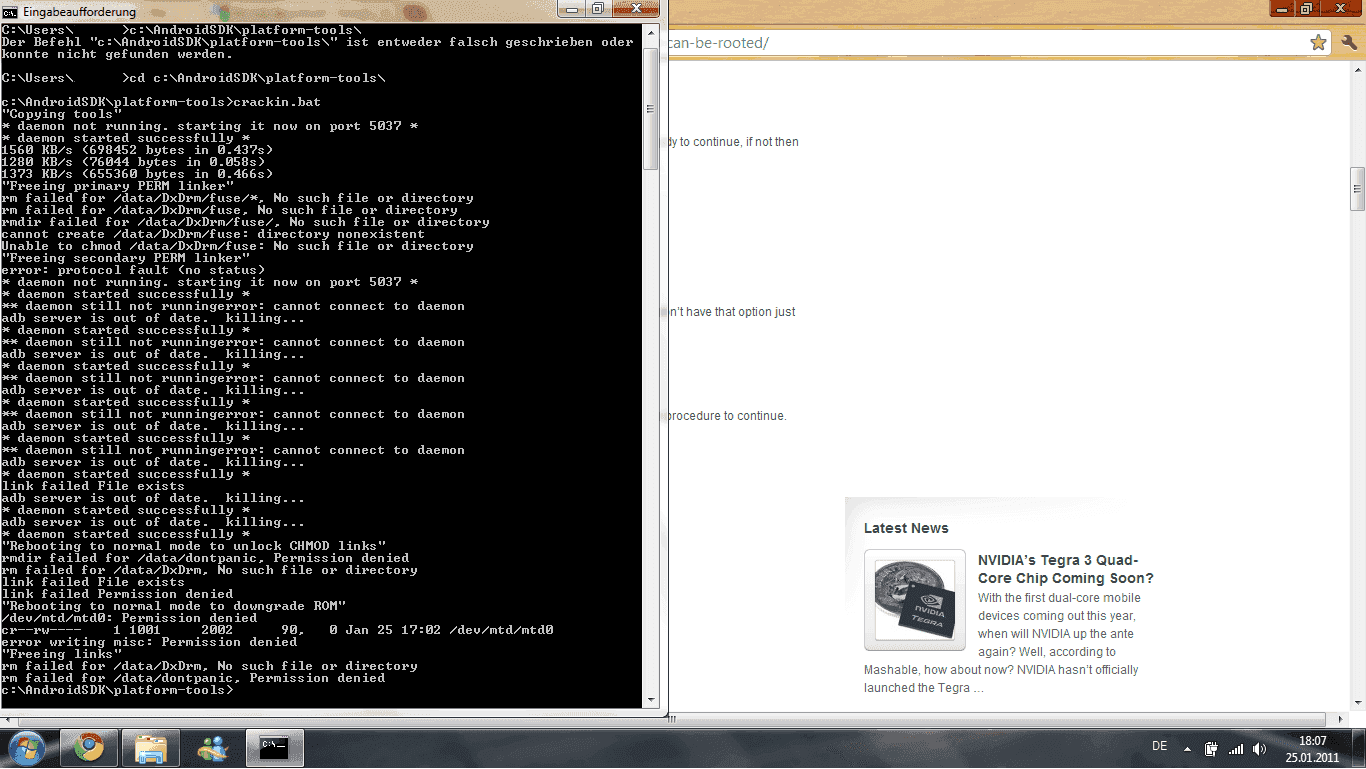The width and height of the screenshot is (1366, 769).
Task: Minimize the Chrome browser window
Action: tap(1282, 8)
